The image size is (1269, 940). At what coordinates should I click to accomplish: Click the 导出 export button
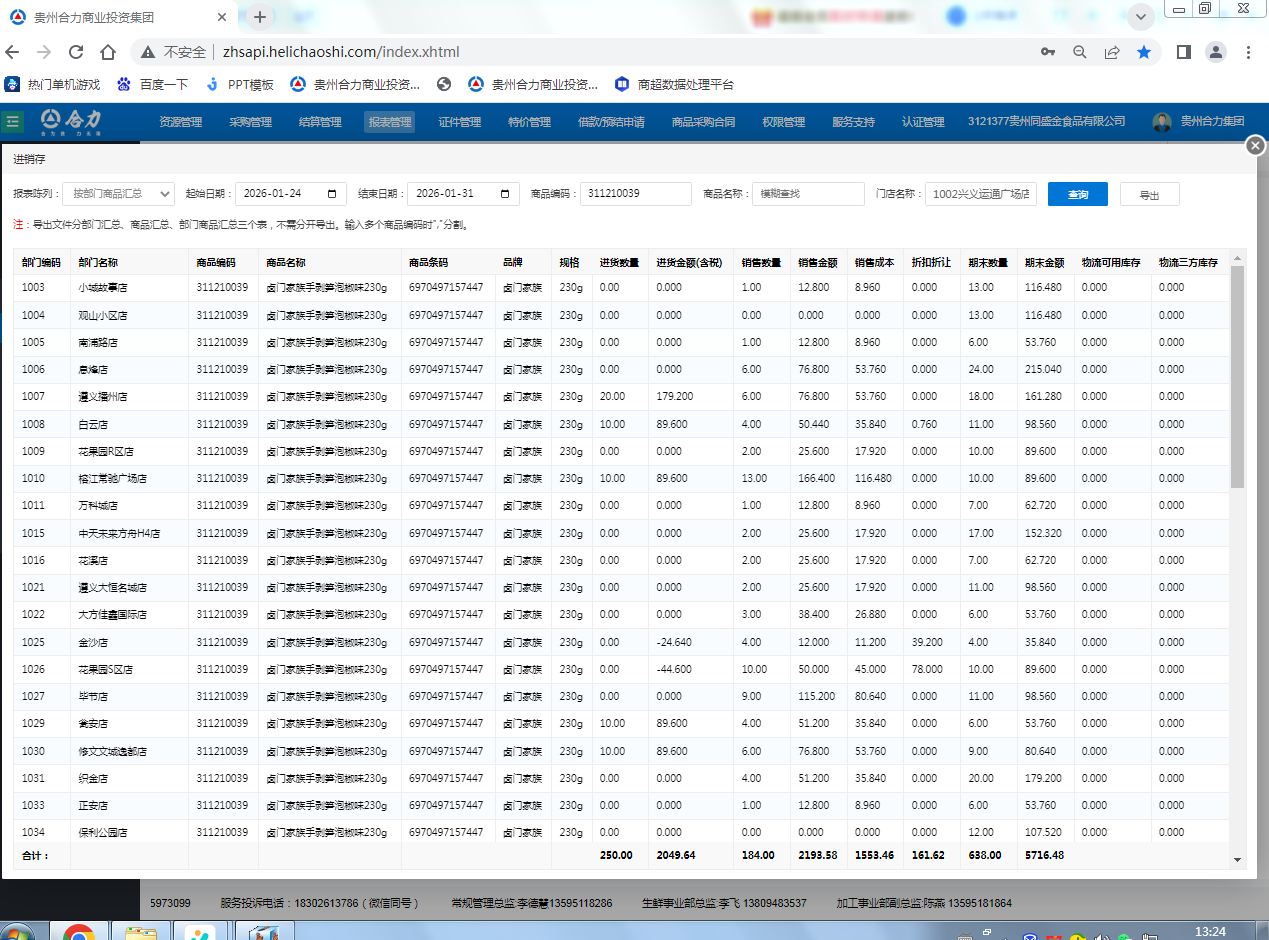pos(1149,194)
